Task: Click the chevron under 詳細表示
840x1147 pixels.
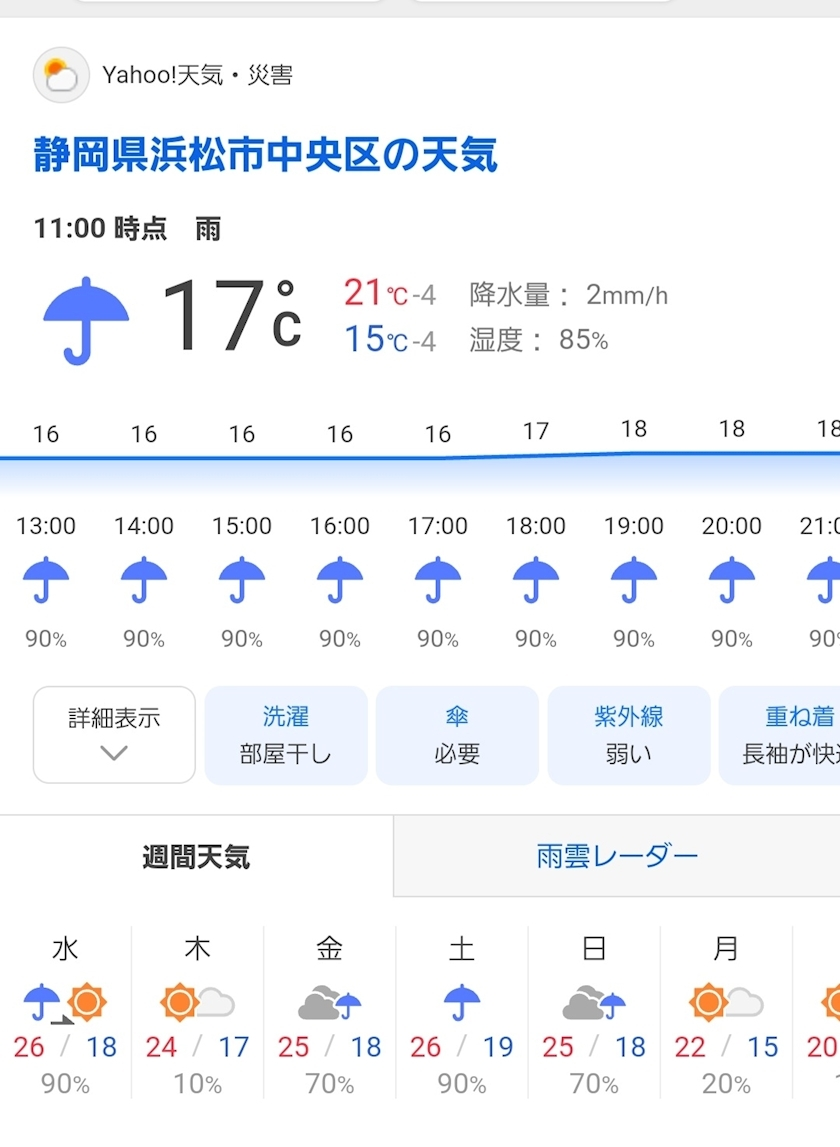Action: 114,753
